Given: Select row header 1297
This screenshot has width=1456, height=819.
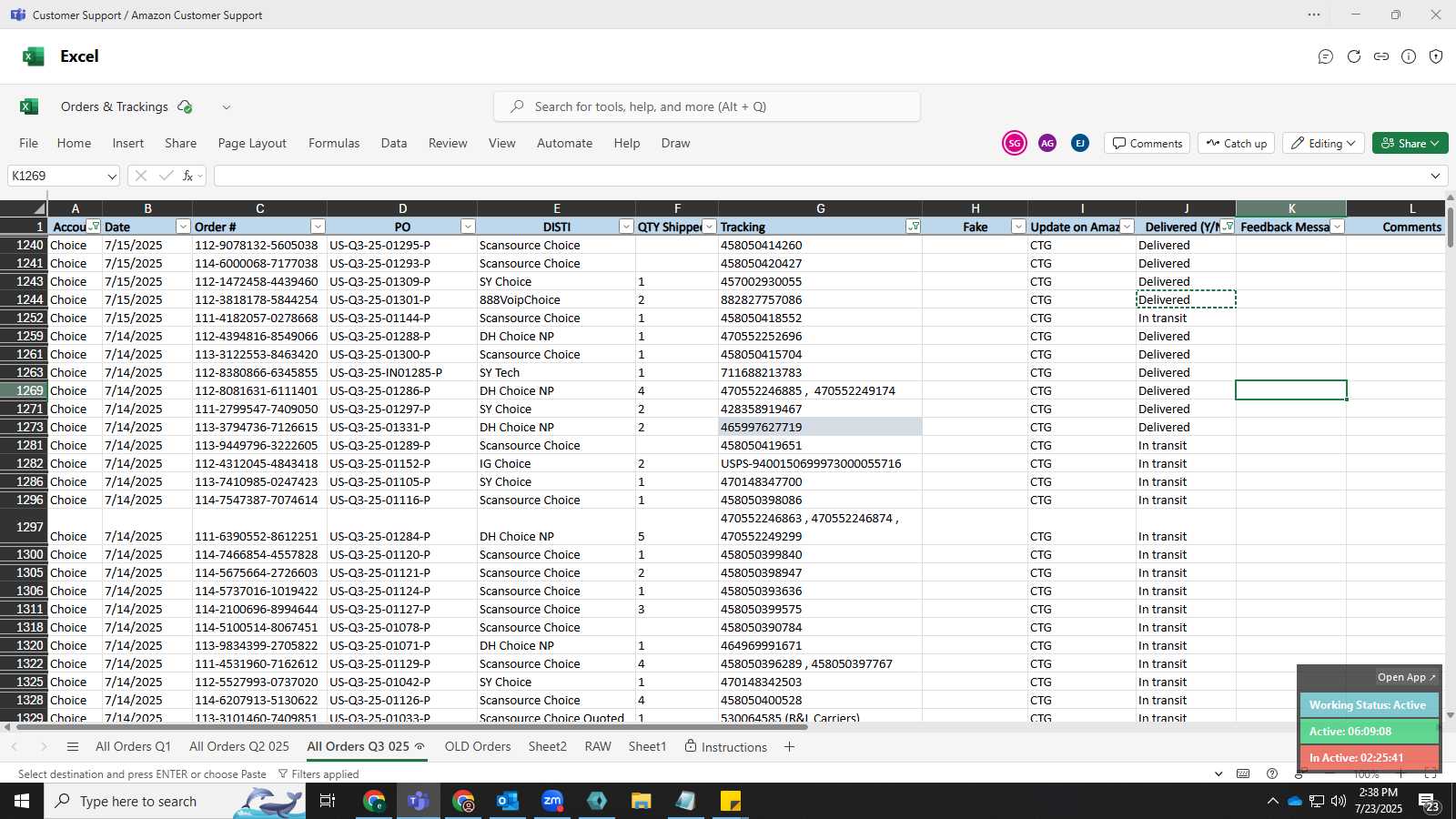Looking at the screenshot, I should [24, 527].
